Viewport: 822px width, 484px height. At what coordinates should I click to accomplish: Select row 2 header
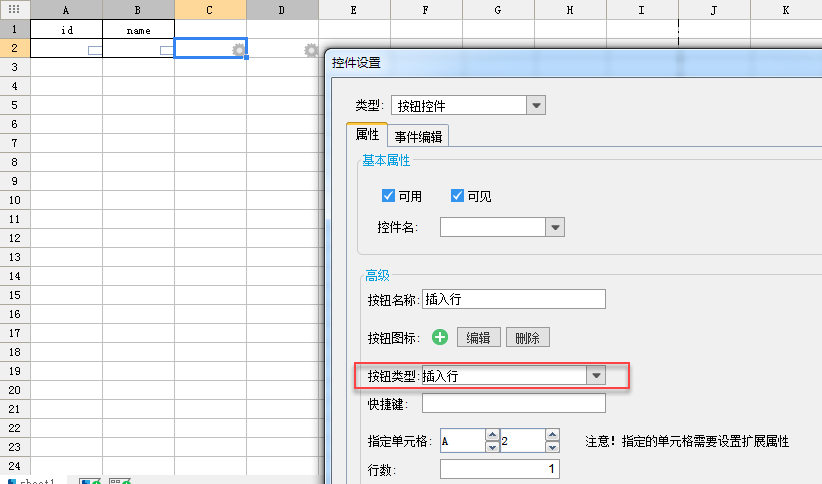15,48
